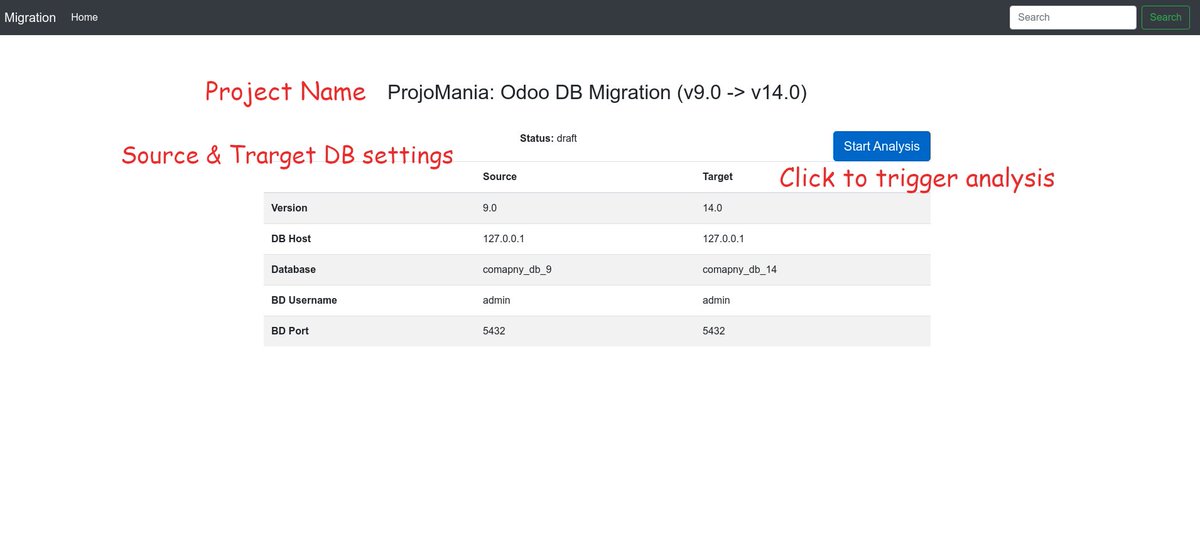The image size is (1200, 539).
Task: Select the source DB Host 127.0.0.1
Action: [x=503, y=239]
